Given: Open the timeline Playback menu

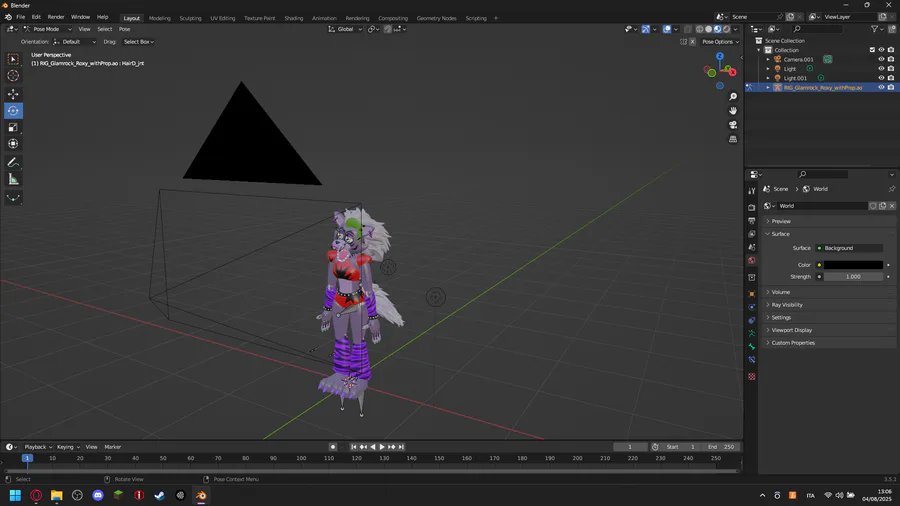Looking at the screenshot, I should (38, 447).
